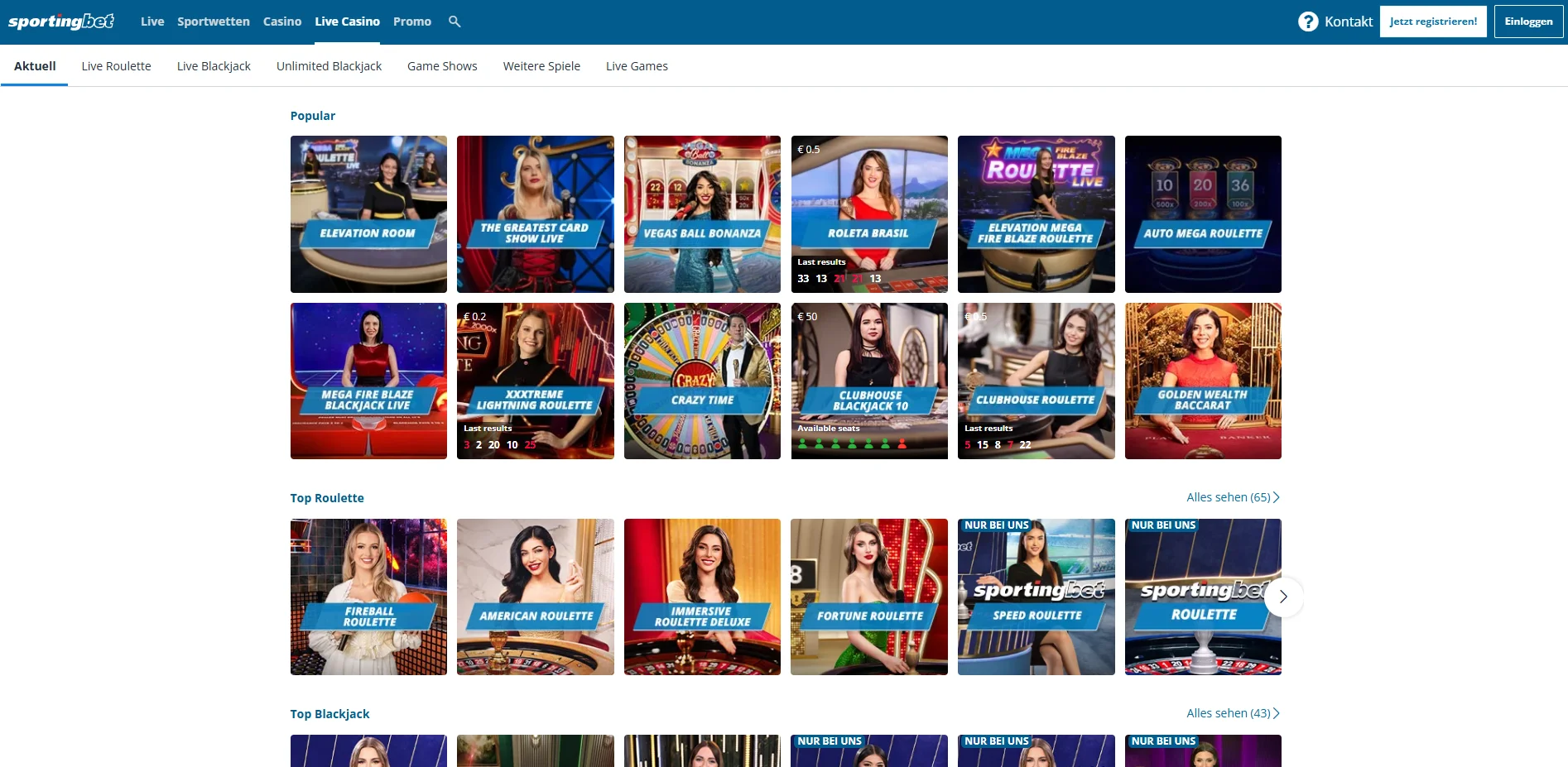Advance Top Roulette carousel with arrow
Screen dimensions: 1568x767
tap(1283, 597)
